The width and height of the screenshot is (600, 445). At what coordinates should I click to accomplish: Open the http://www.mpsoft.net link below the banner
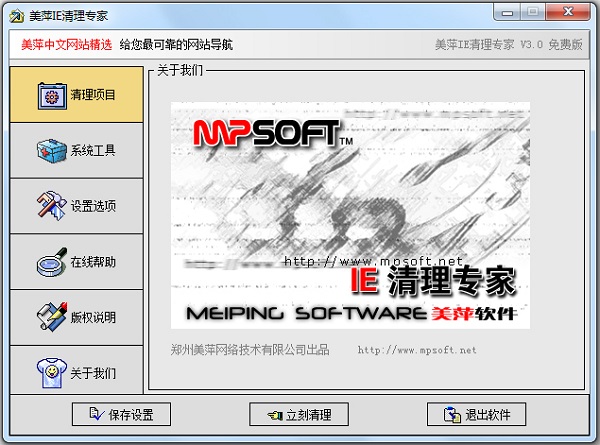click(x=417, y=350)
